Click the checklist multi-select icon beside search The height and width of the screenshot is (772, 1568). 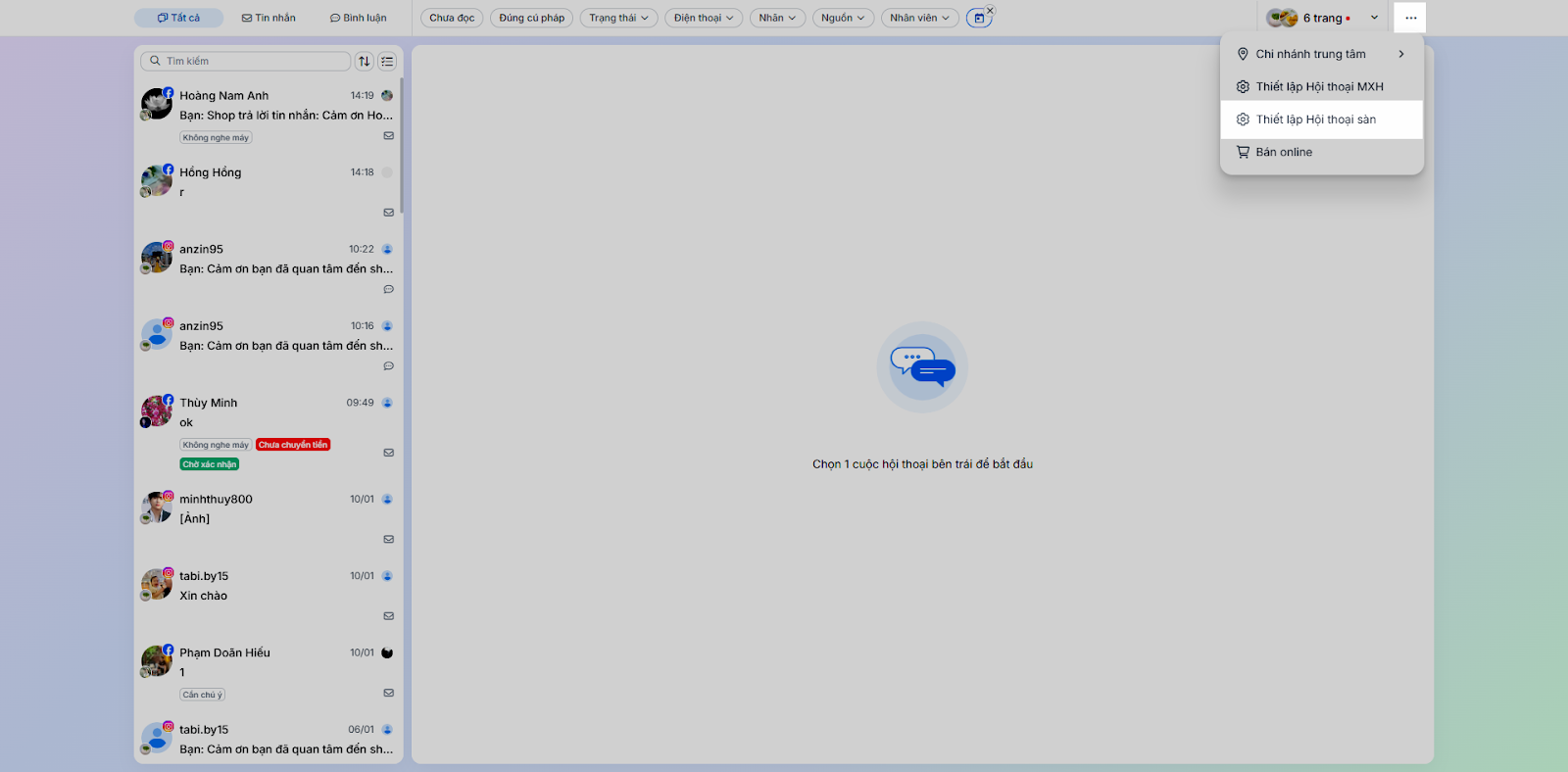388,61
